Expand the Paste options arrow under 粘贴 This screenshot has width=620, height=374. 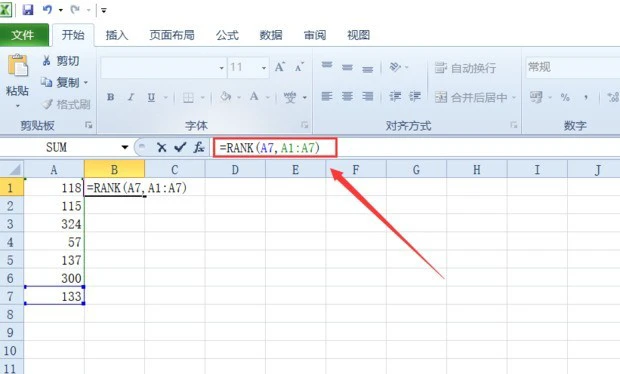click(17, 106)
